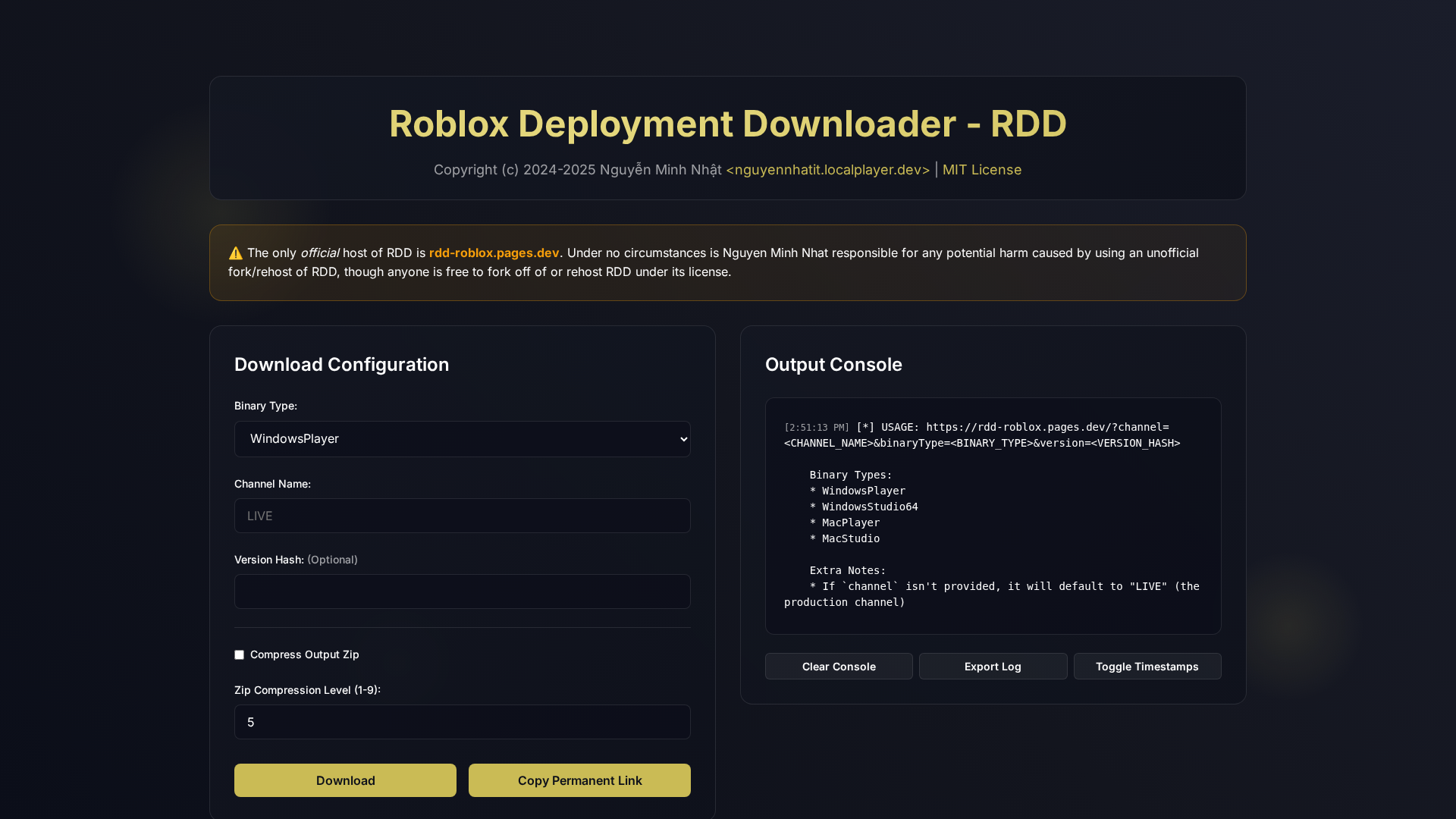Open the rdd-roblox.pages.dev link
Image resolution: width=1456 pixels, height=819 pixels.
point(494,253)
